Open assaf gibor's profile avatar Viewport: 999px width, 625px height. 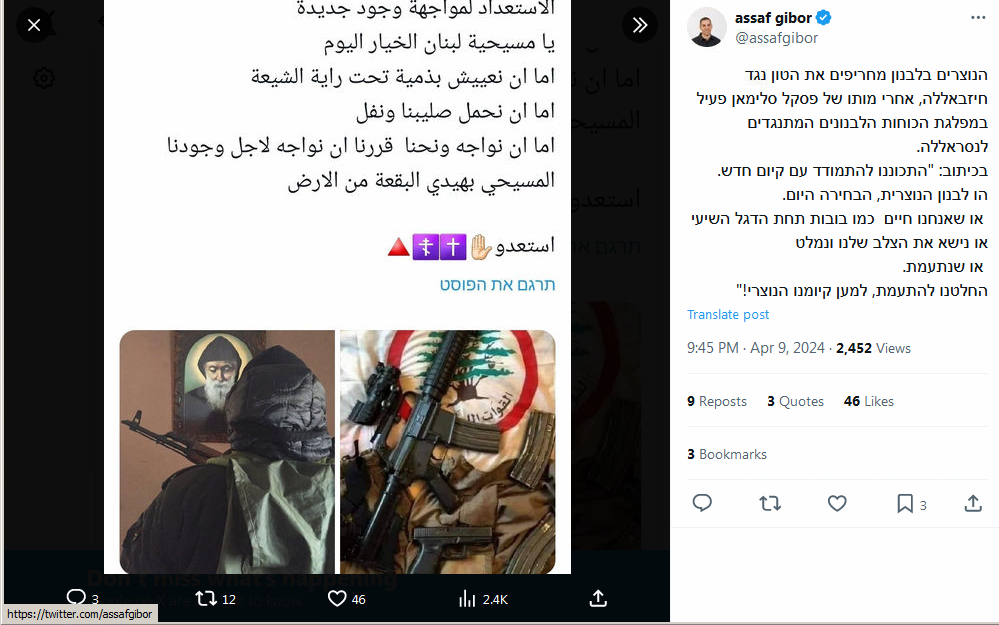707,27
